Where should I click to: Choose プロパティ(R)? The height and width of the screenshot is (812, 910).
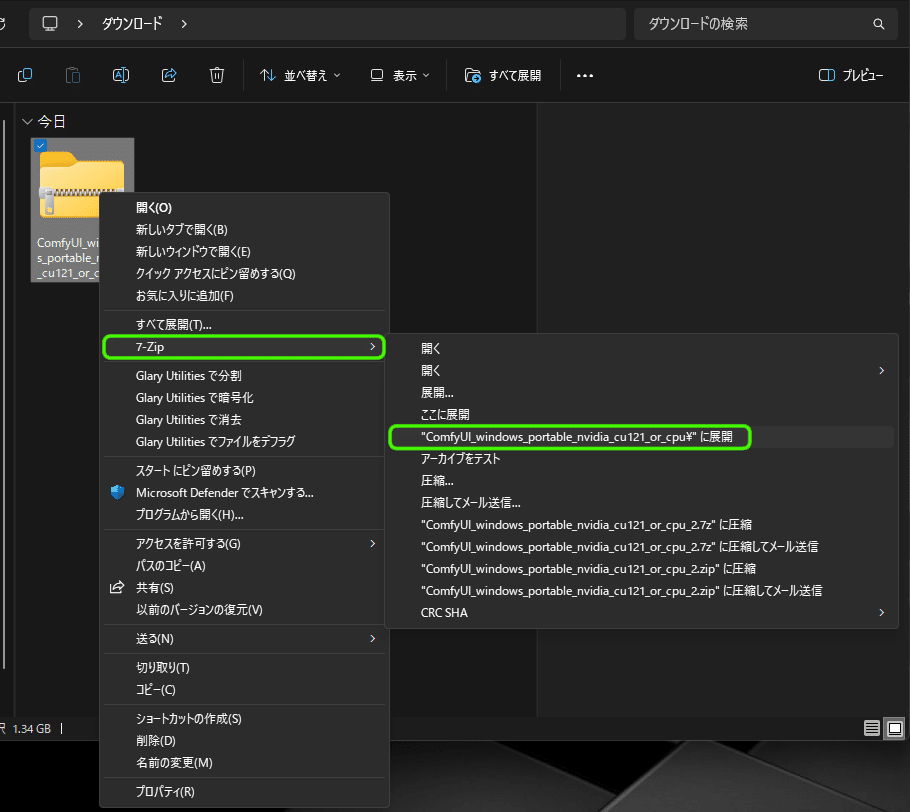[244, 792]
